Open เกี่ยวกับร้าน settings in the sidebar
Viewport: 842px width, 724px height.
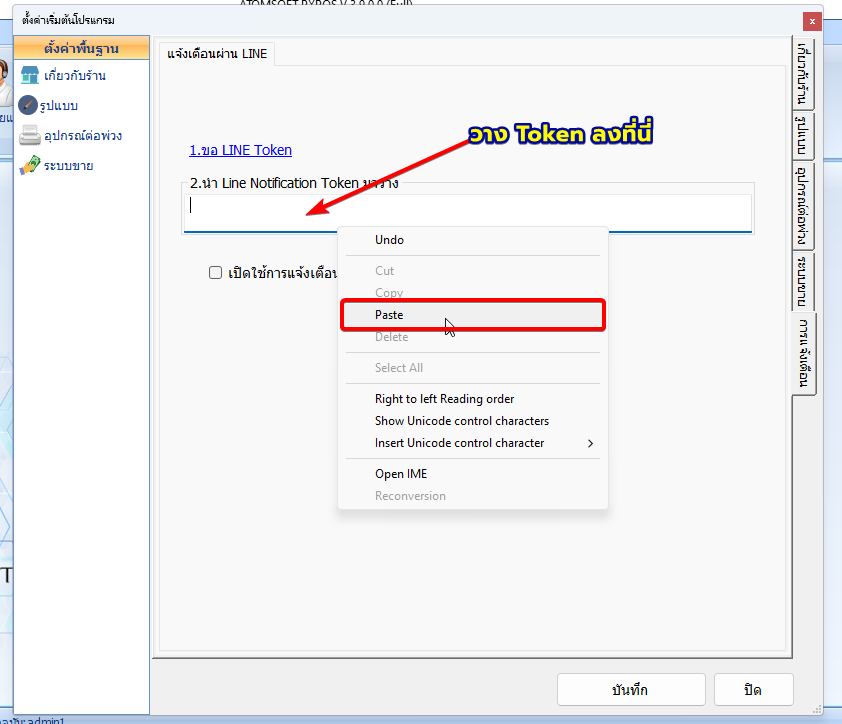click(75, 76)
